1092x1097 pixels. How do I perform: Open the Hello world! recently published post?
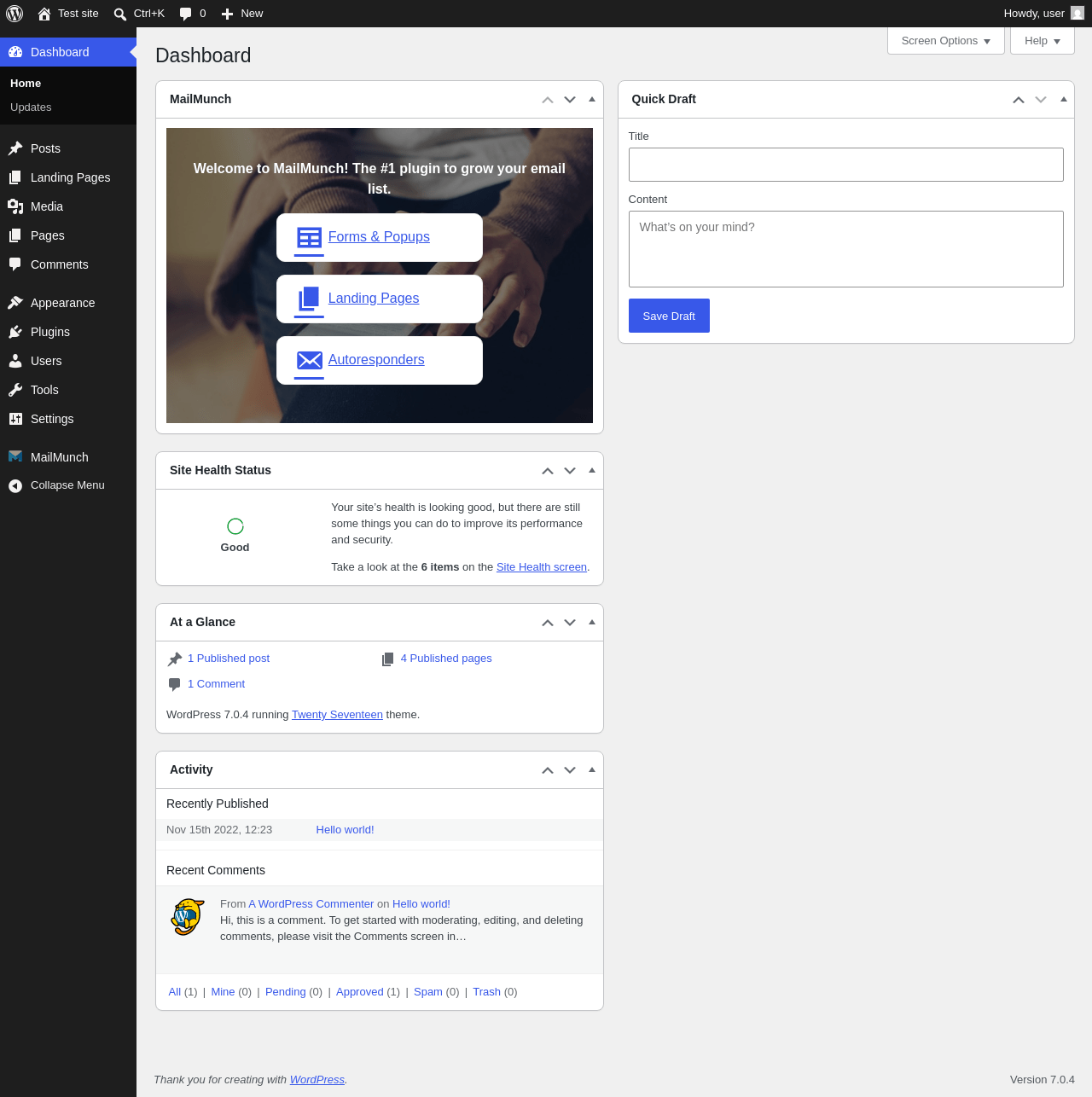tap(345, 830)
